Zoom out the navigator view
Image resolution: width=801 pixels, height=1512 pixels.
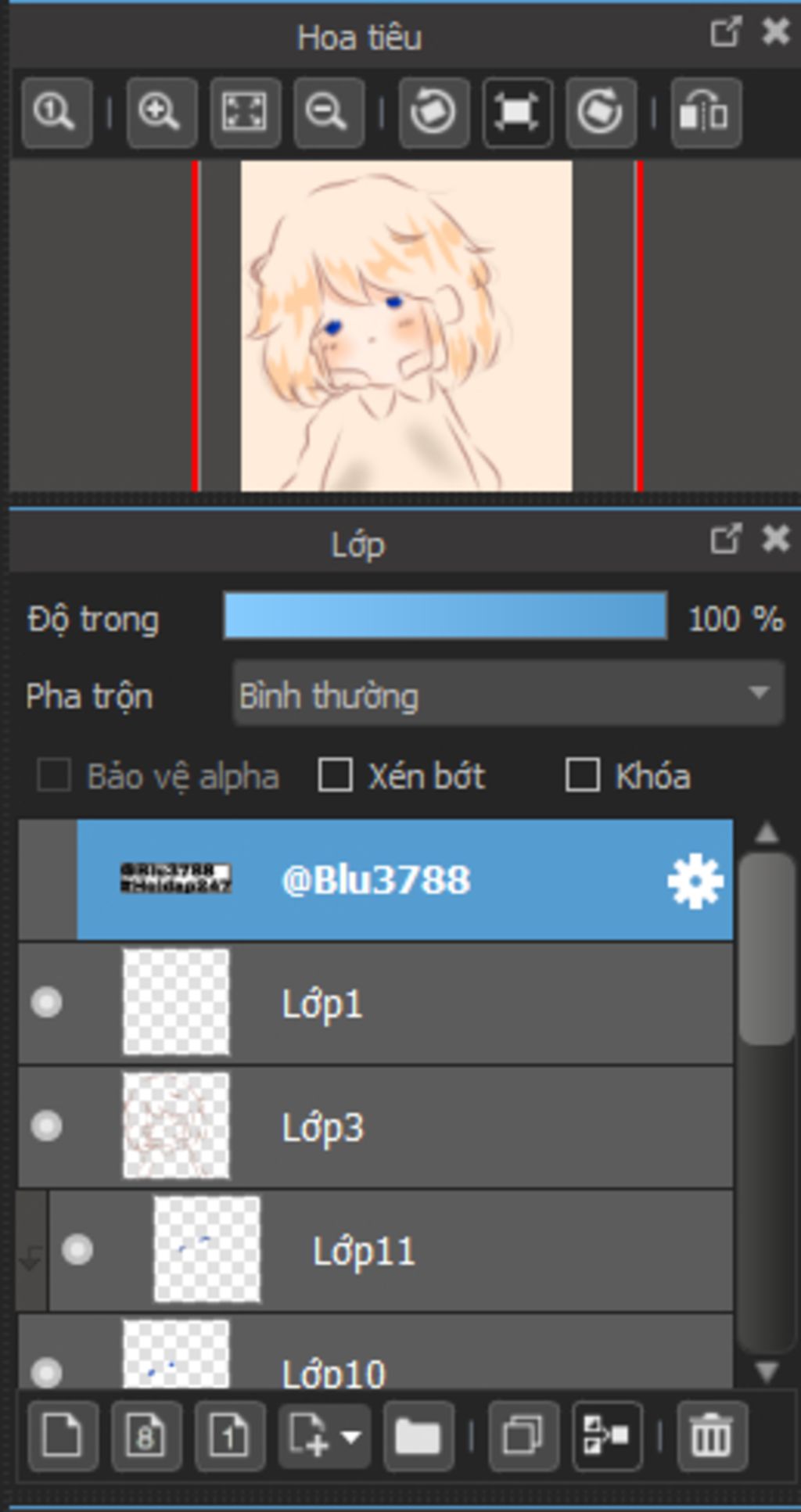coord(329,113)
